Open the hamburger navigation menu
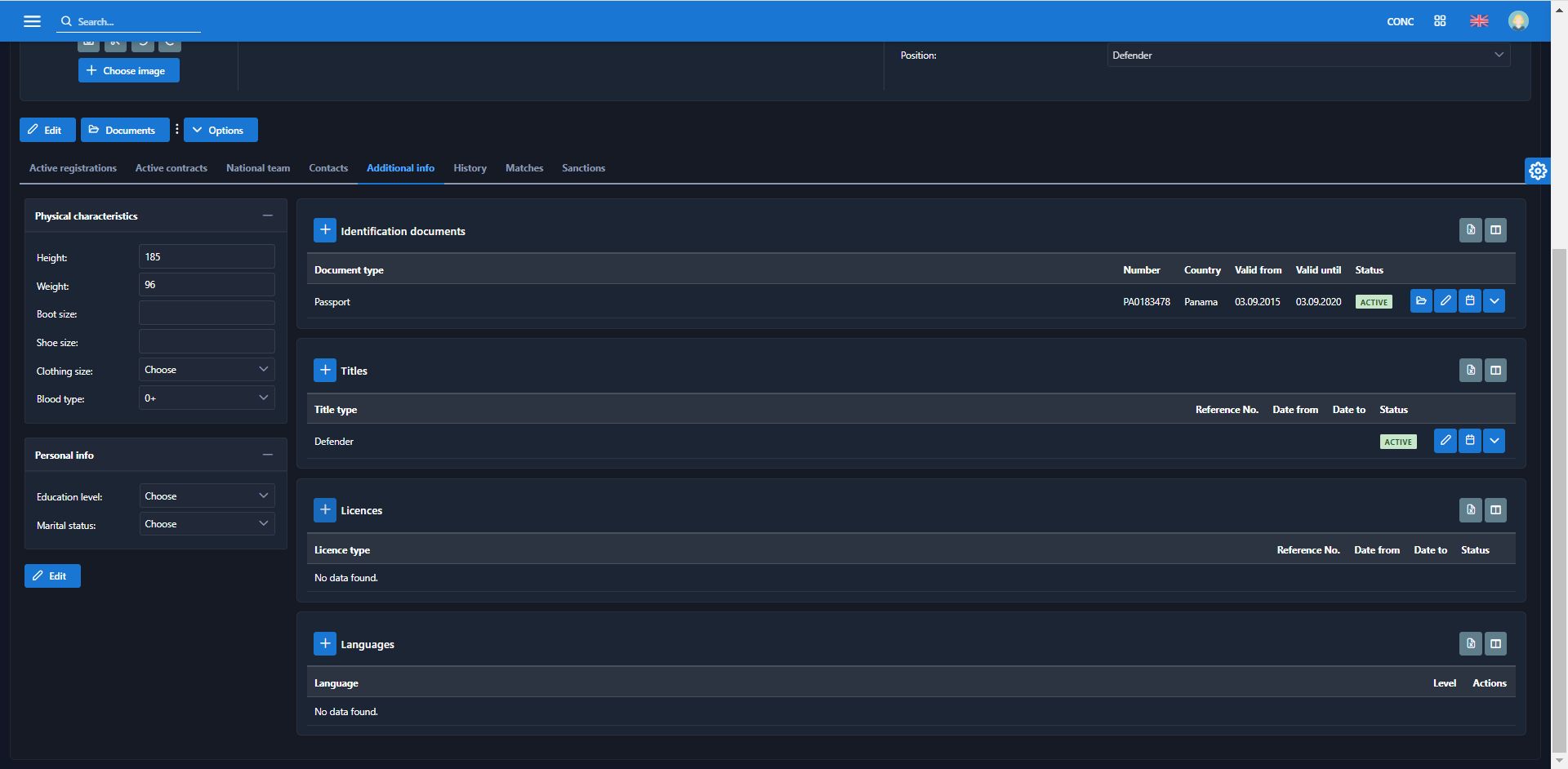1568x769 pixels. click(x=32, y=21)
